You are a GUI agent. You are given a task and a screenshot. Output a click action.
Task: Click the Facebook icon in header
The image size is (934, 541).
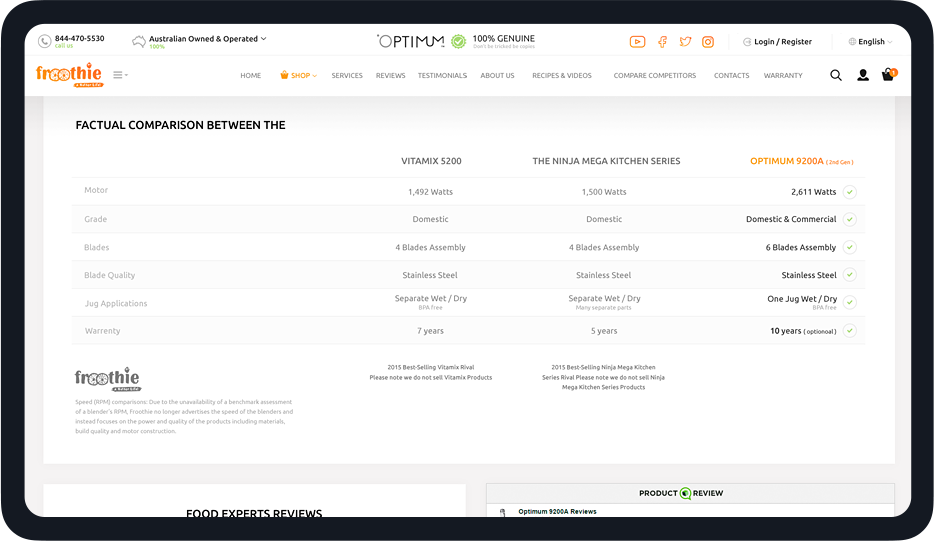point(662,42)
